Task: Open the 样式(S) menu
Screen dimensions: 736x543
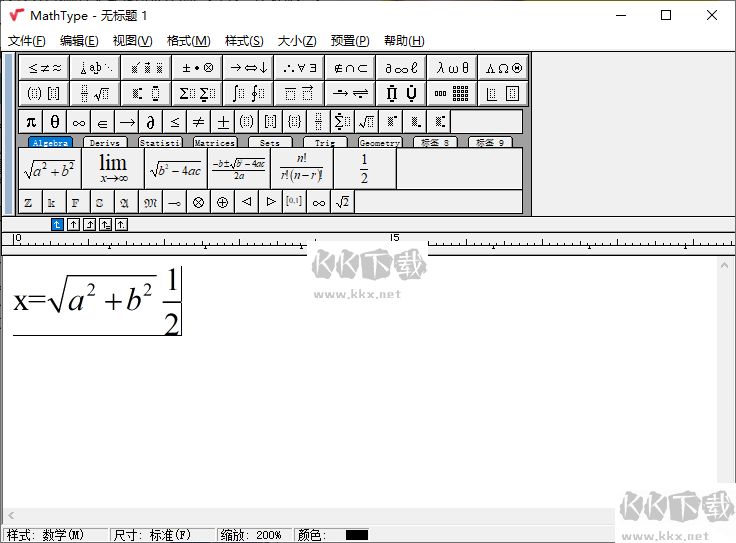Action: tap(244, 41)
